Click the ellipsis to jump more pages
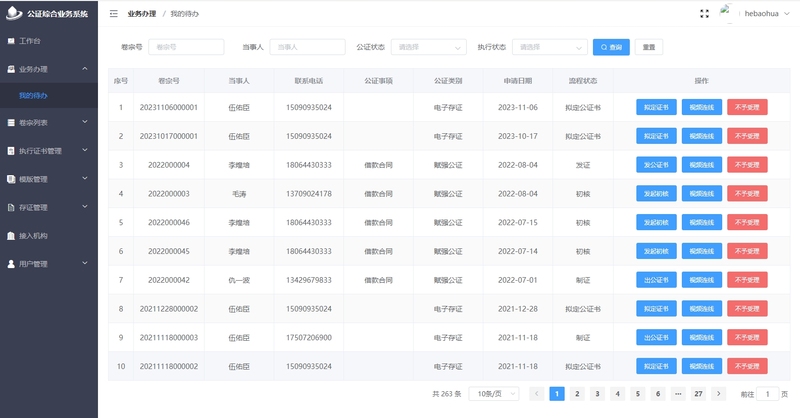This screenshot has height=418, width=800. click(678, 394)
